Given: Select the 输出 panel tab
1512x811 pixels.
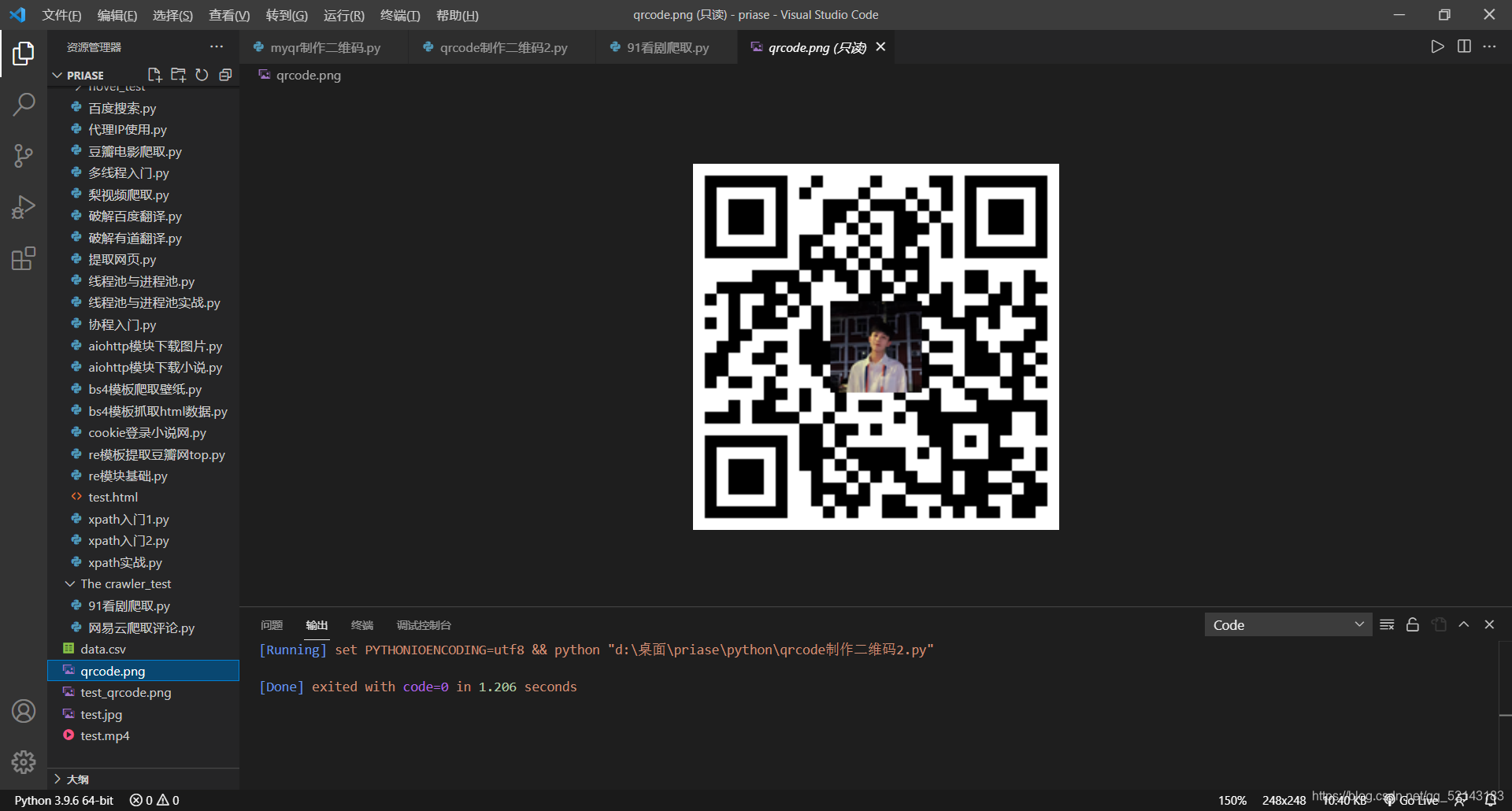Looking at the screenshot, I should [x=317, y=625].
